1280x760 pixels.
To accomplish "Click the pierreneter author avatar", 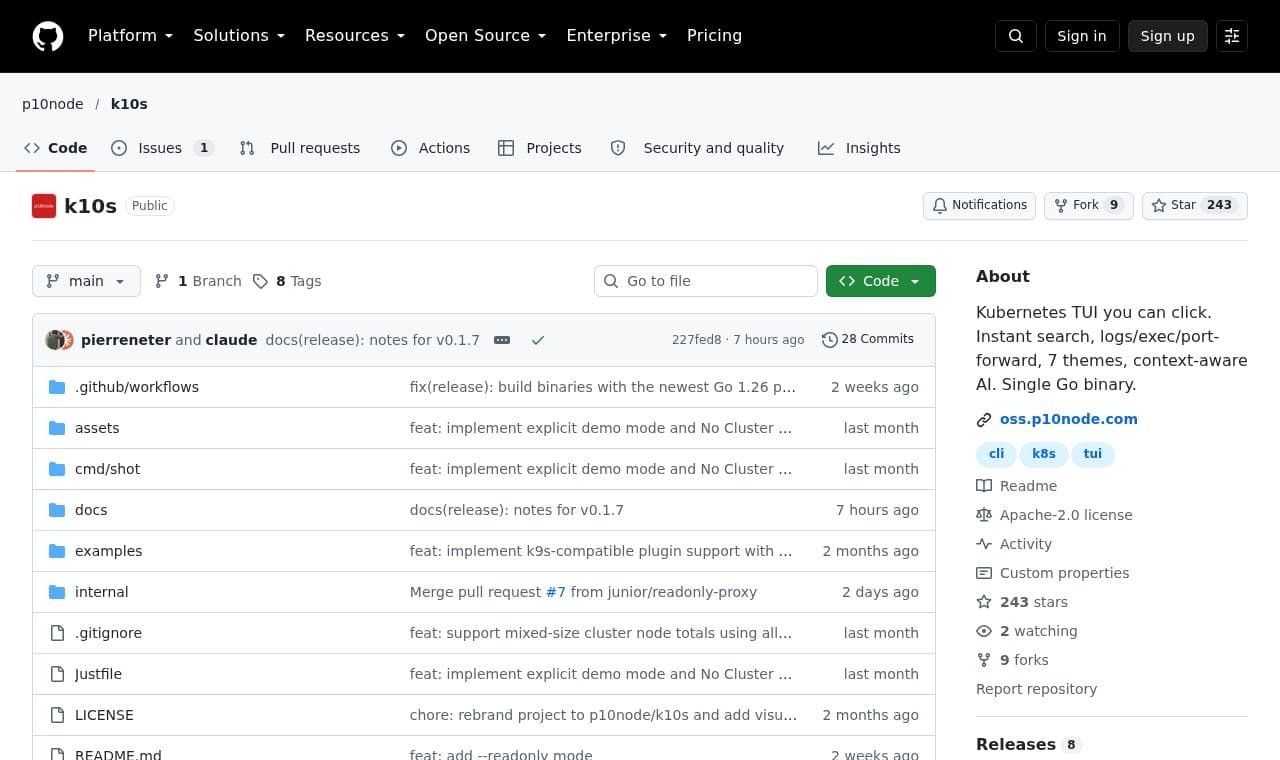I will pos(55,340).
